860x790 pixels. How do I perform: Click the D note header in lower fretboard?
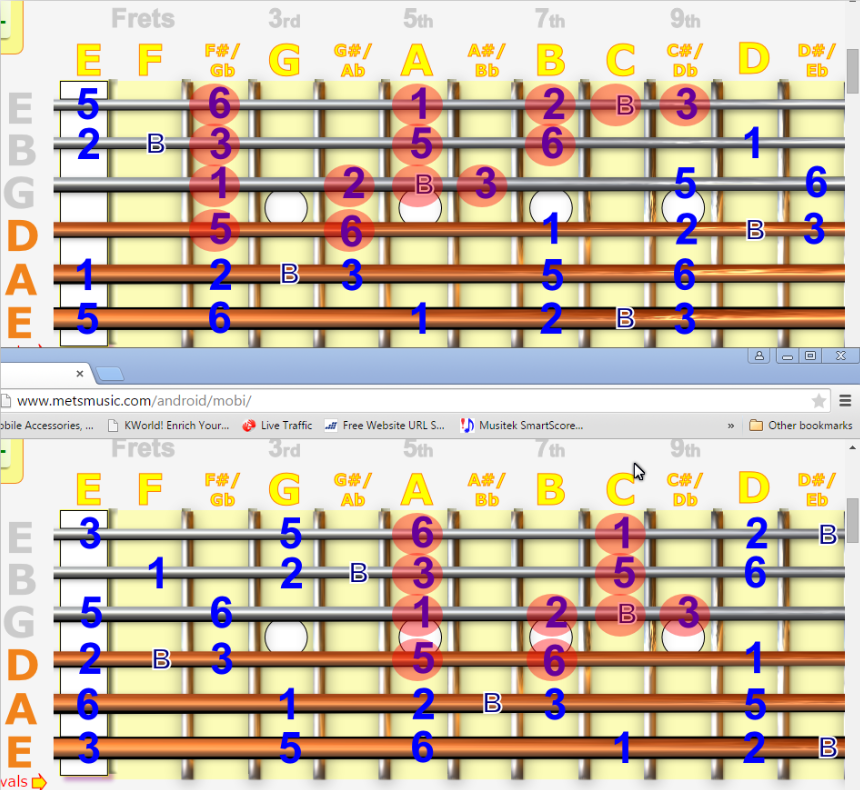pos(752,490)
